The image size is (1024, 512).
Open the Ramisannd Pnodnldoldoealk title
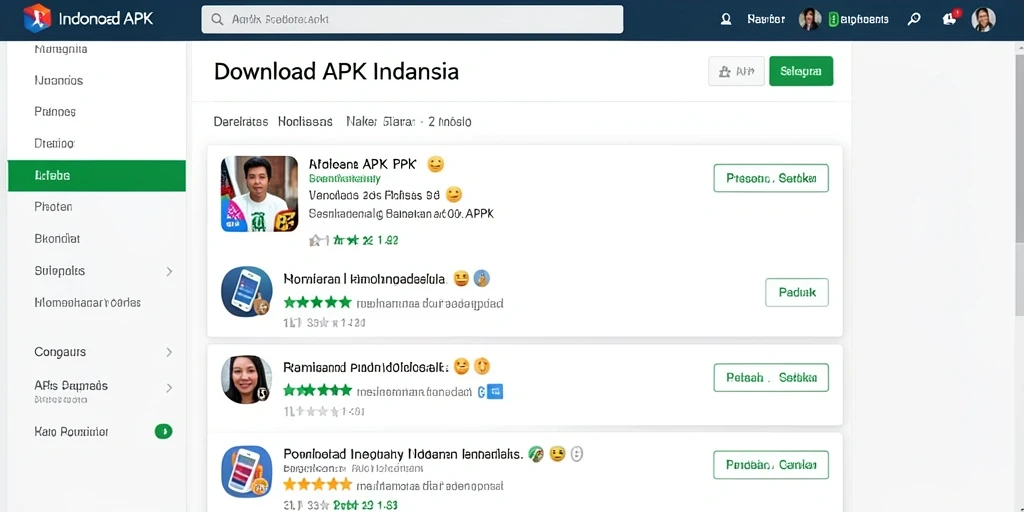click(x=366, y=367)
